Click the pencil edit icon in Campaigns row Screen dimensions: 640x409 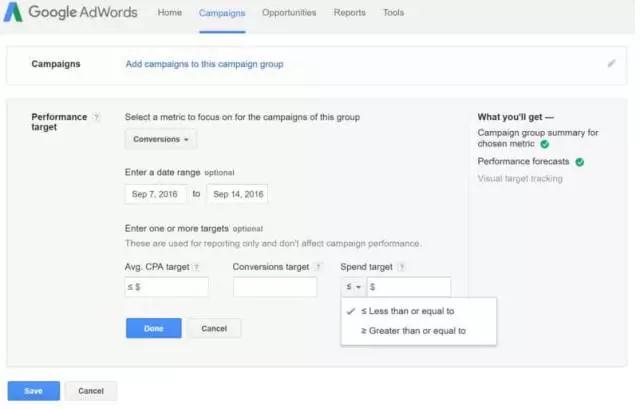coord(611,63)
